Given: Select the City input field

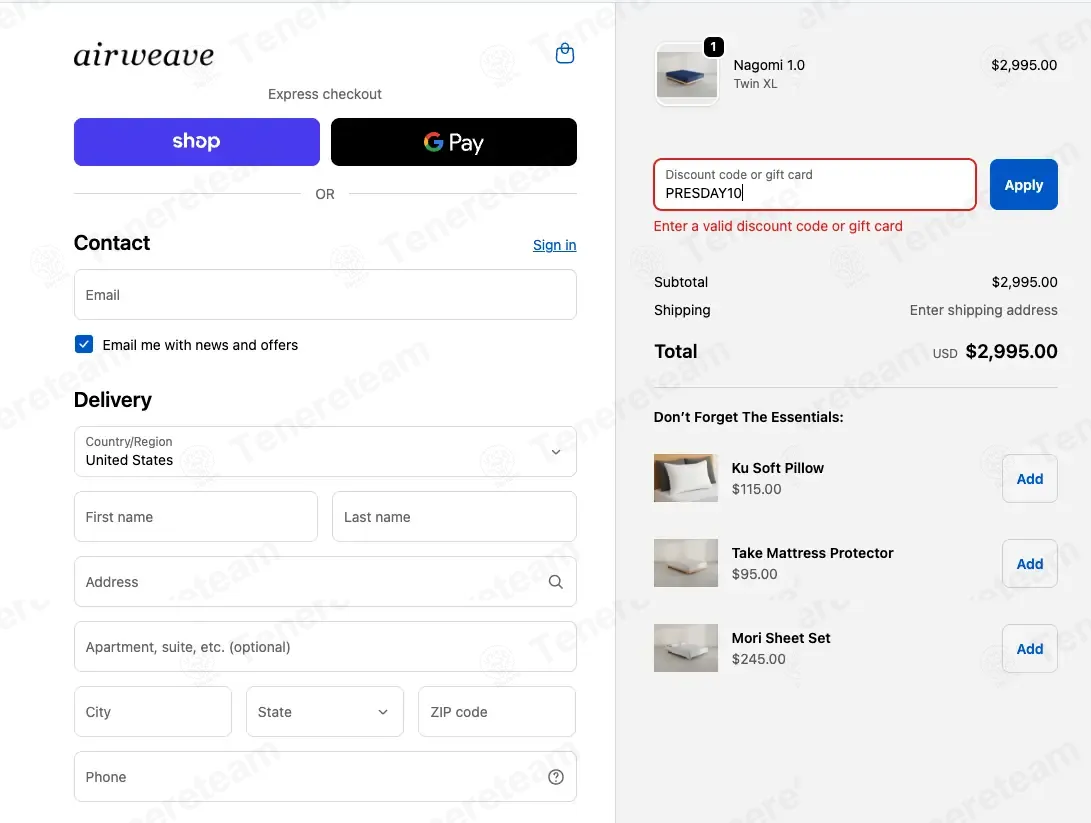Looking at the screenshot, I should click(153, 712).
